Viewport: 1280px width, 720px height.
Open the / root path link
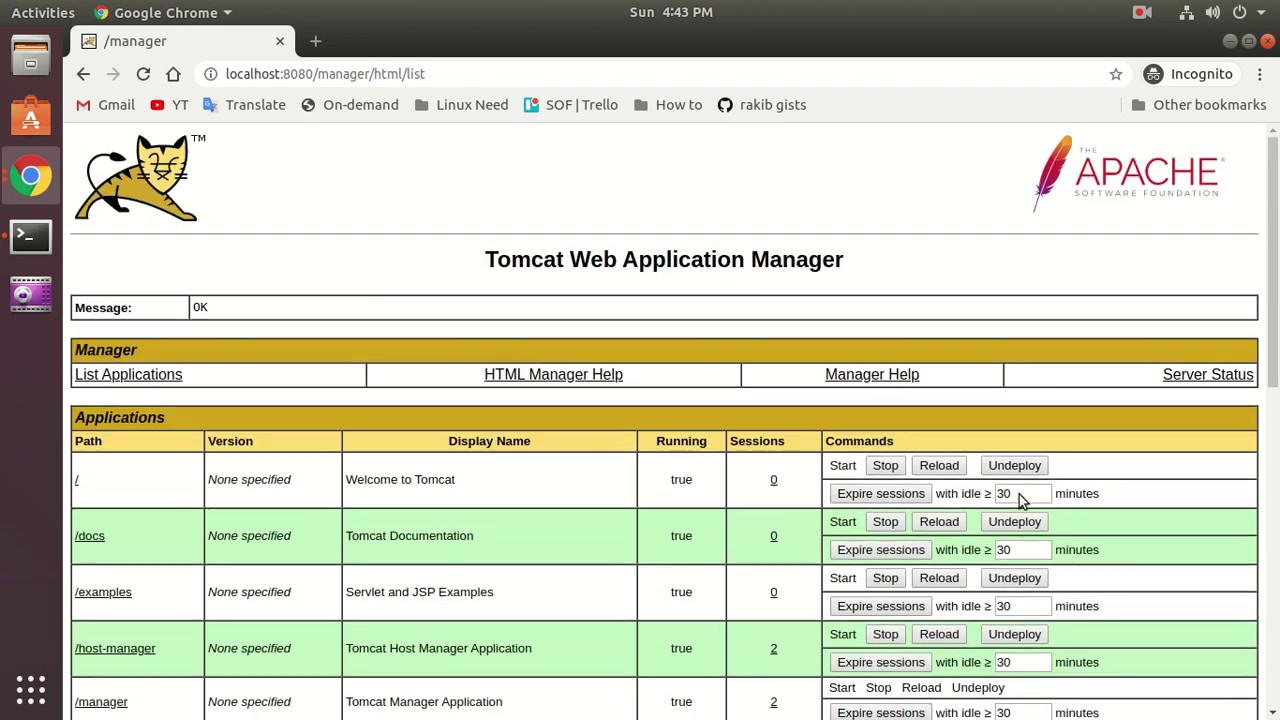click(x=77, y=479)
